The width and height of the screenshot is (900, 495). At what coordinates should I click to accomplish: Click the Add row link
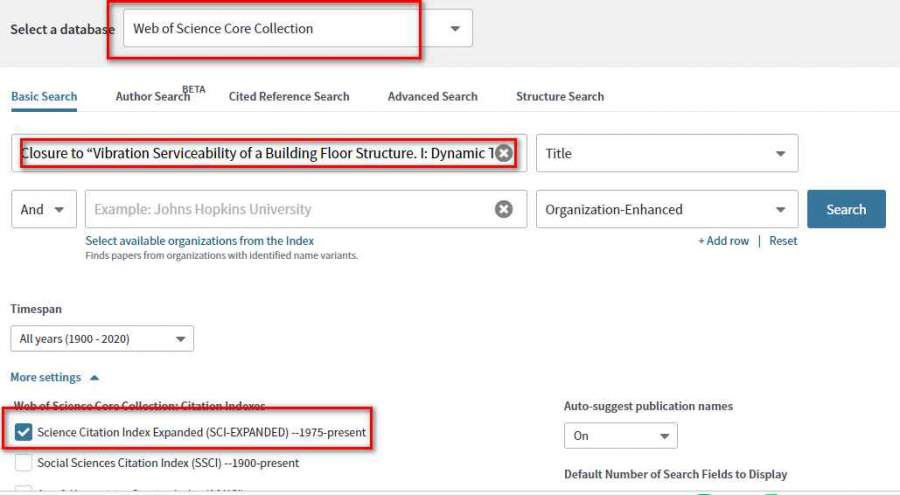tap(723, 241)
